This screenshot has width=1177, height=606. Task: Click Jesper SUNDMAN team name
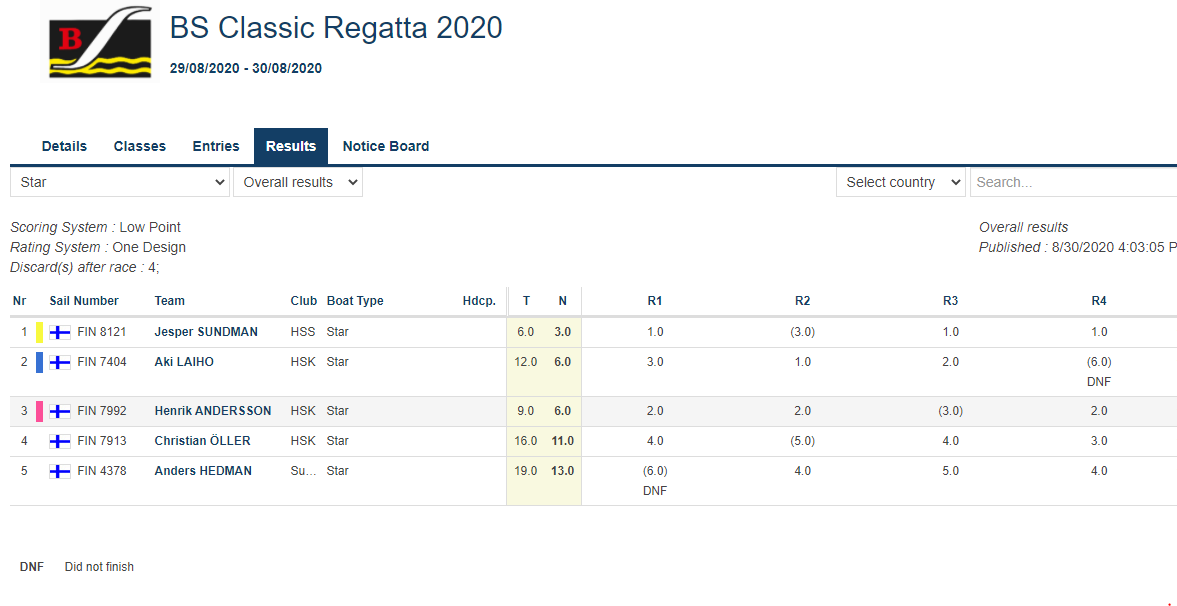tap(206, 332)
